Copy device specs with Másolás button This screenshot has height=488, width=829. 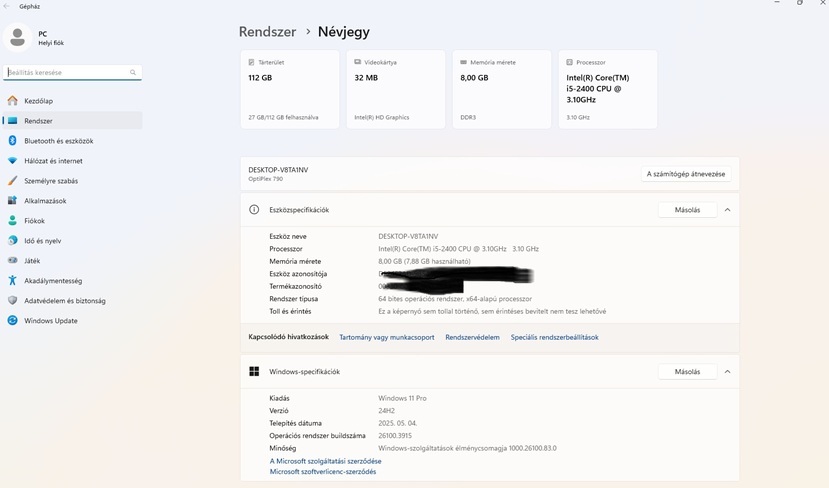point(687,210)
